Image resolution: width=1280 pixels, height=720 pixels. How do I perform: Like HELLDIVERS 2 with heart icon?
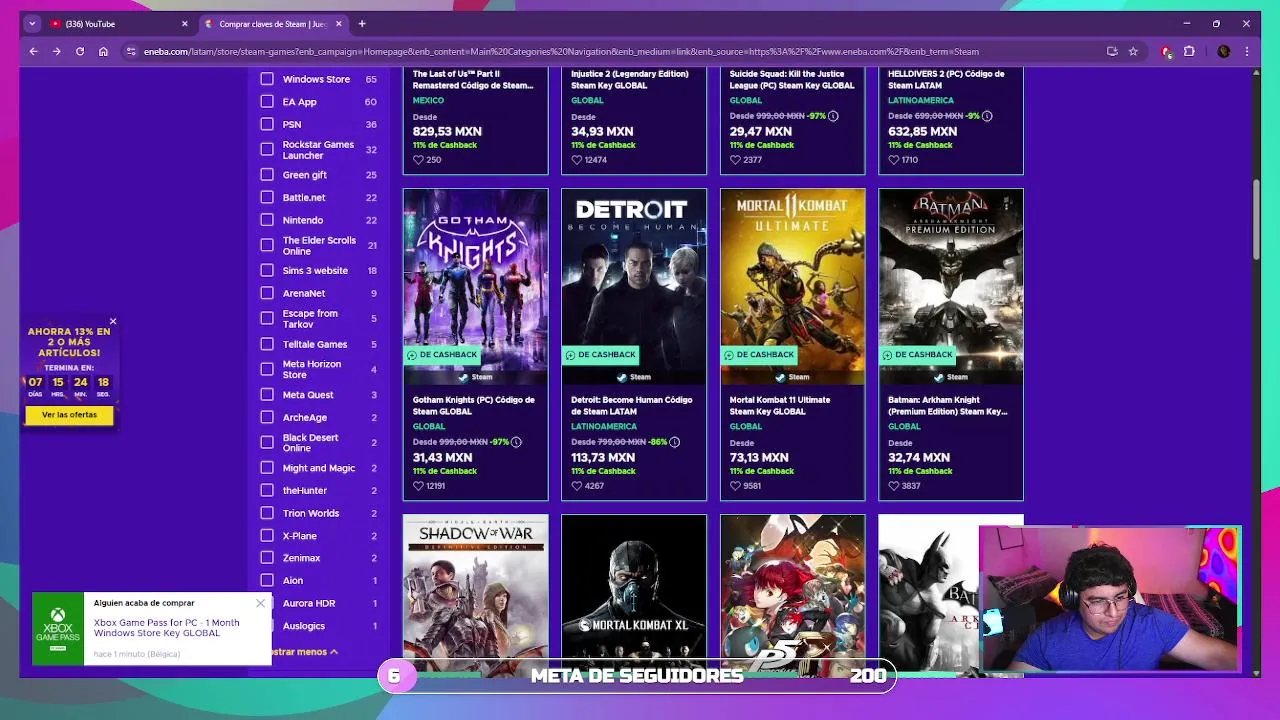pyautogui.click(x=894, y=160)
